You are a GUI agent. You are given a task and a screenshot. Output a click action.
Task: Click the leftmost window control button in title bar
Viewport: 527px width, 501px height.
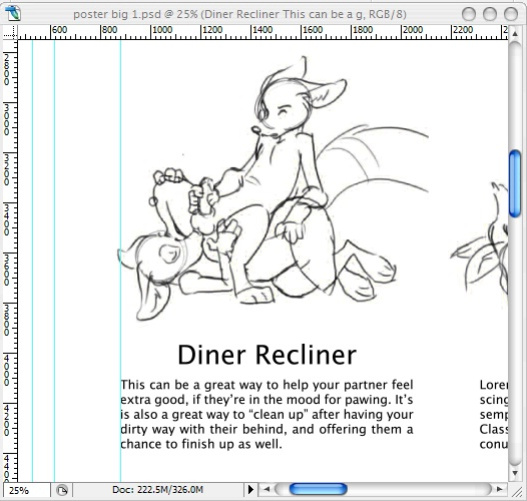click(x=469, y=14)
